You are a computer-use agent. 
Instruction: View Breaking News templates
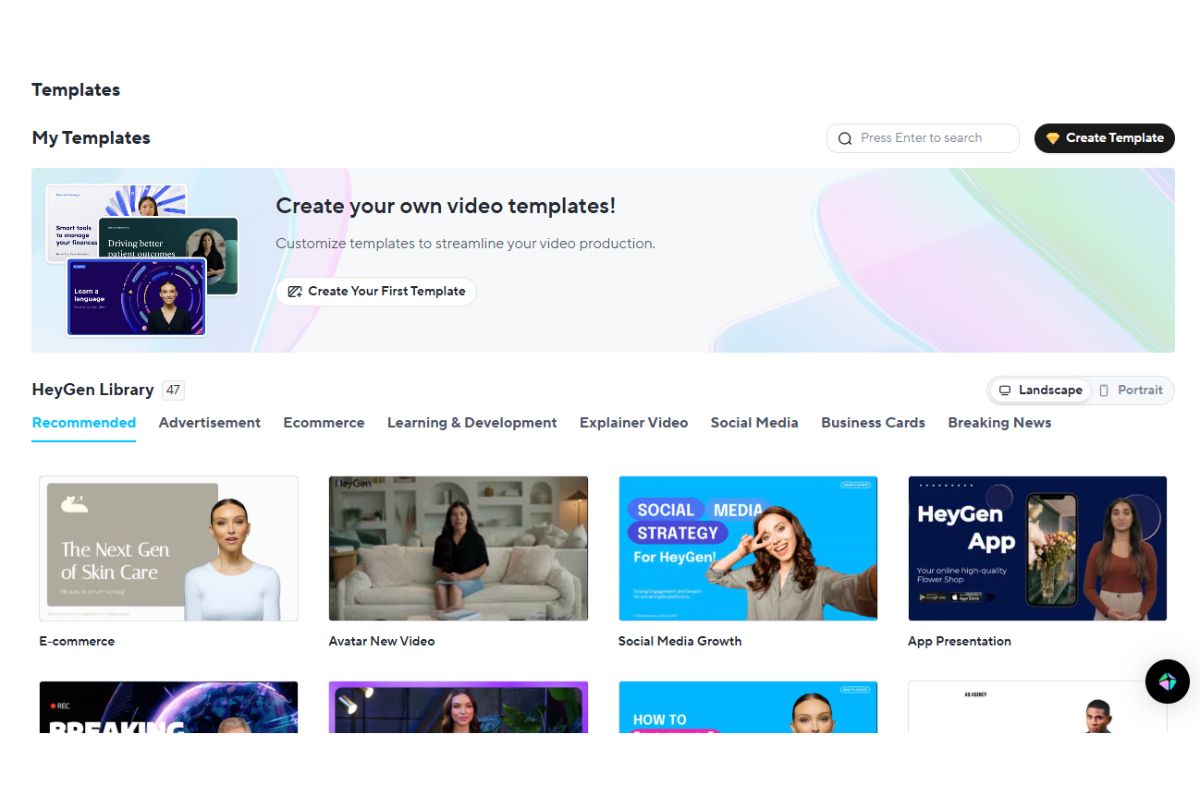pos(999,423)
